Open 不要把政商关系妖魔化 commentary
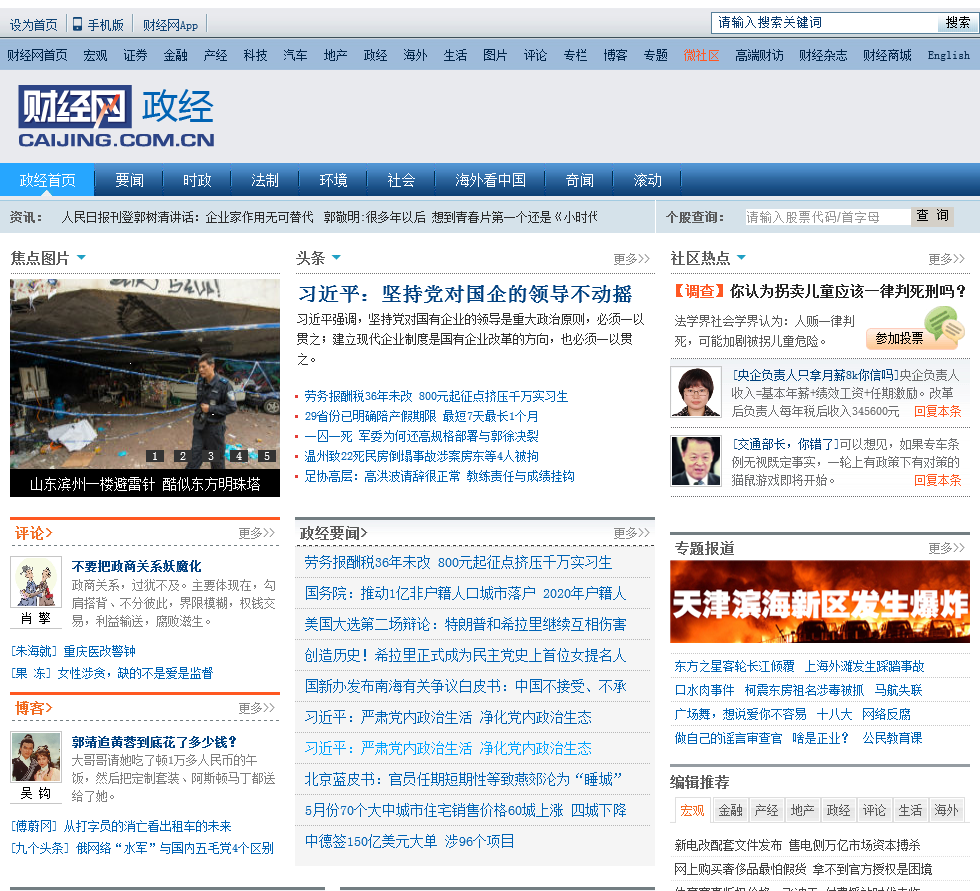This screenshot has width=980, height=891. tap(136, 566)
